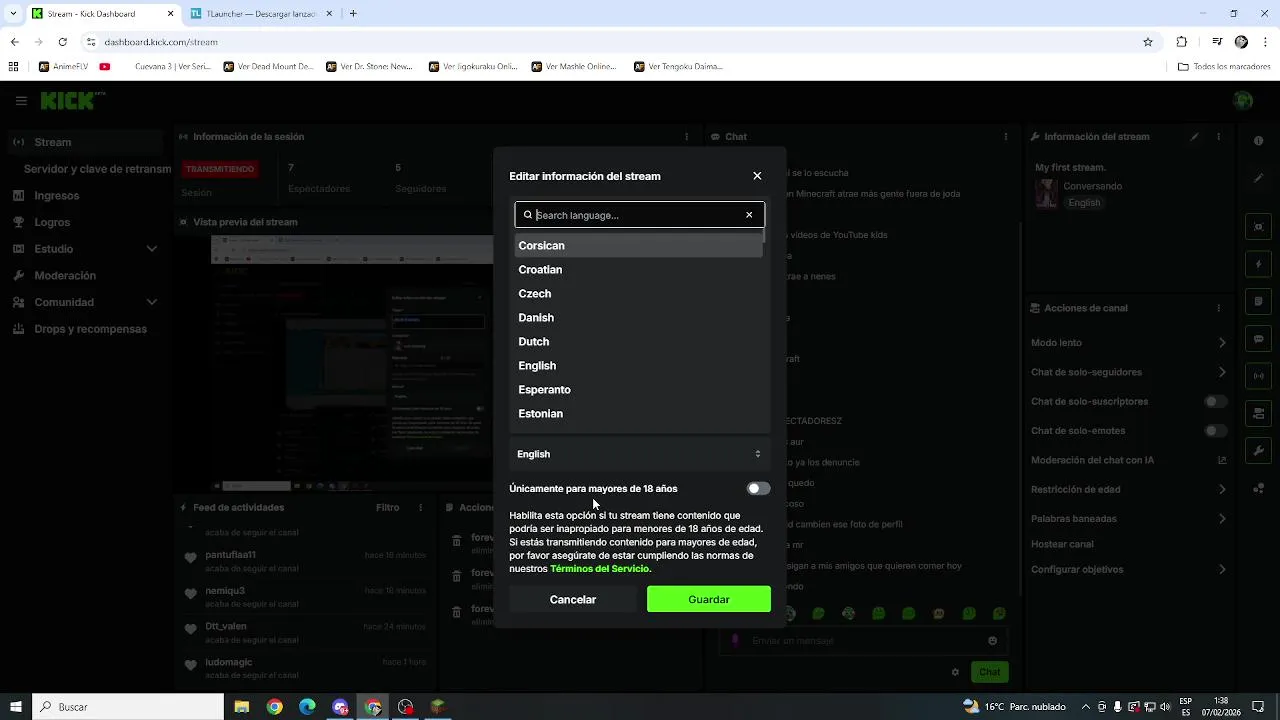Open Moderación del chat con IA
The height and width of the screenshot is (720, 1280).
click(x=1128, y=460)
